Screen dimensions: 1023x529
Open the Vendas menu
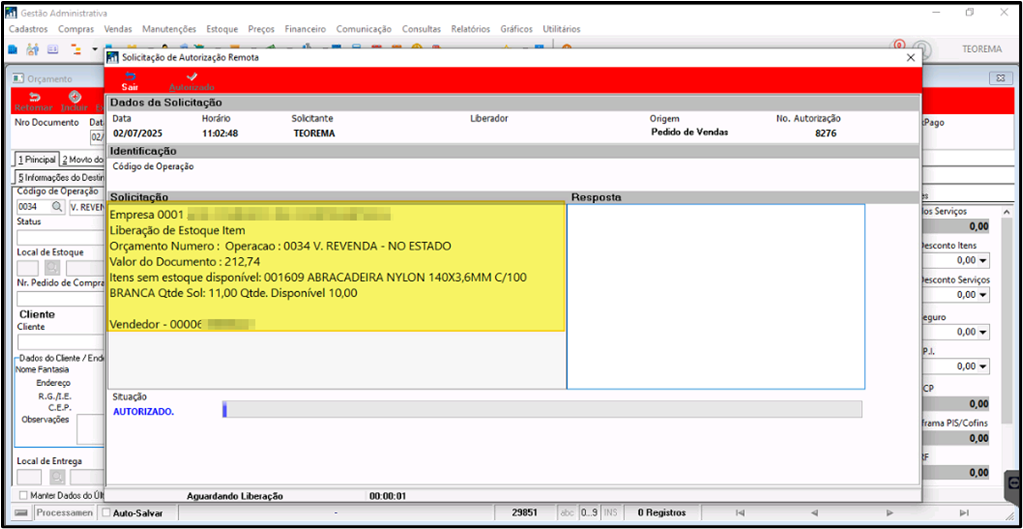click(x=118, y=29)
